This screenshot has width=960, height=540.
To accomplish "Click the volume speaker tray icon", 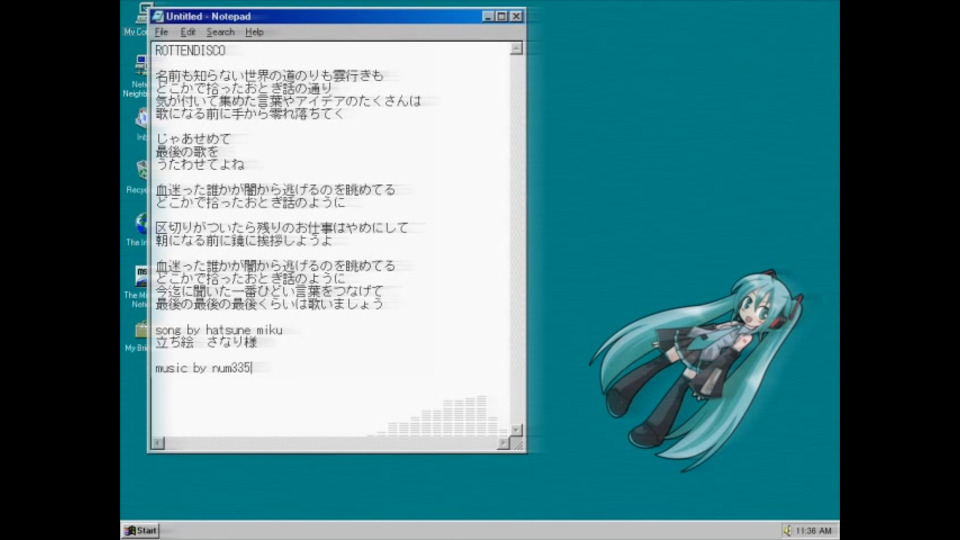I will click(787, 530).
